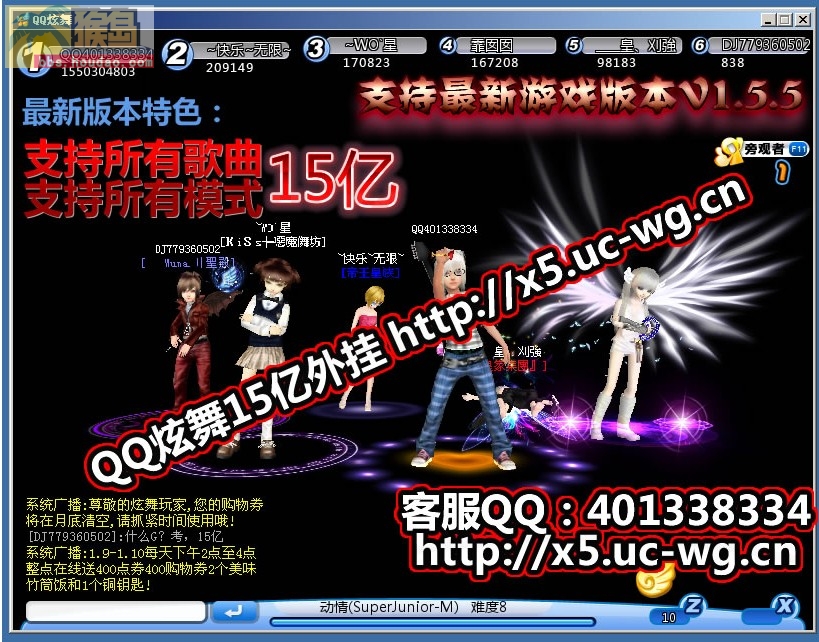This screenshot has width=819, height=642.
Task: Click the spectator count number 1
Action: (x=782, y=172)
